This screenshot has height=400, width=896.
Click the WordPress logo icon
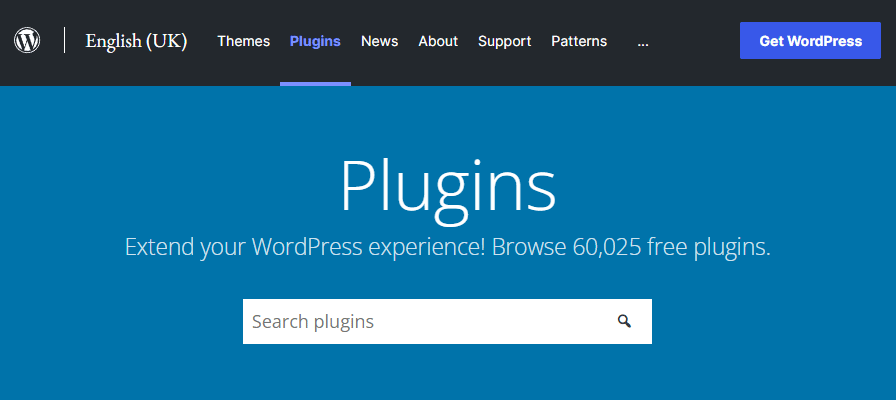click(x=27, y=41)
